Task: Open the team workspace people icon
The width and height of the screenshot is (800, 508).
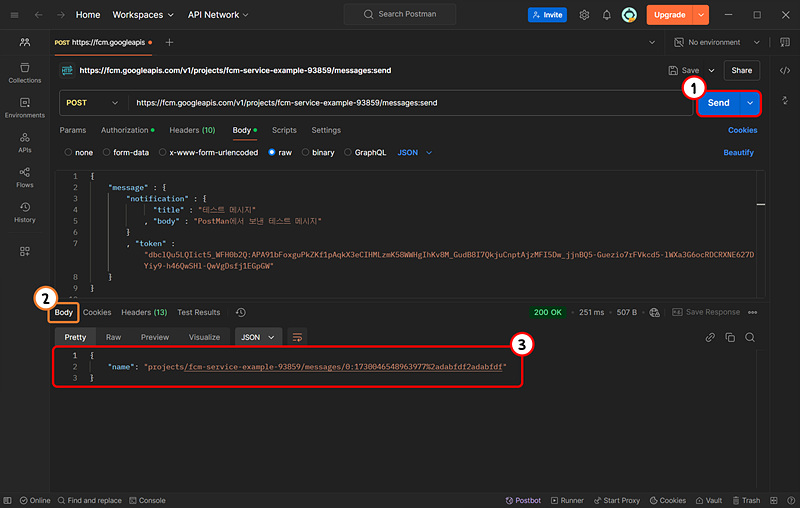Action: [24, 42]
